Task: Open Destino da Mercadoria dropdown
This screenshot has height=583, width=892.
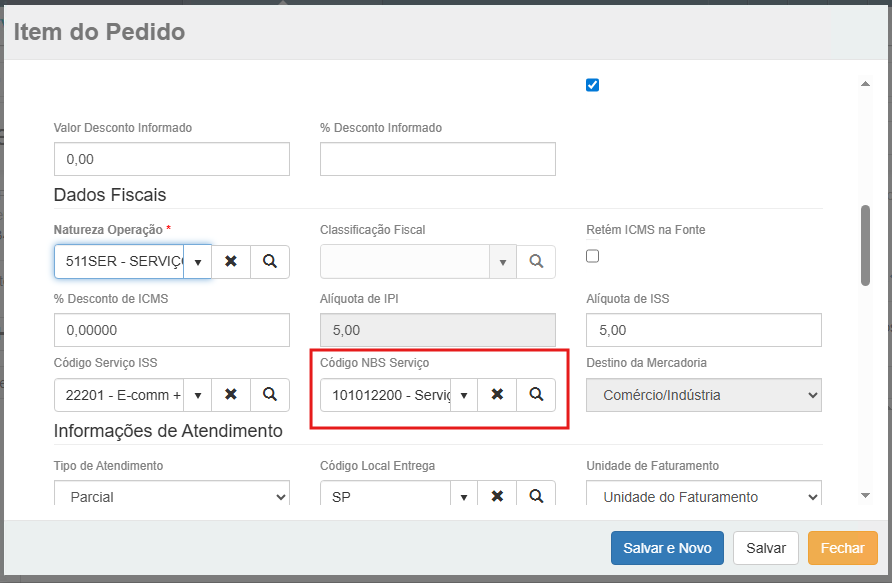Action: pos(703,395)
